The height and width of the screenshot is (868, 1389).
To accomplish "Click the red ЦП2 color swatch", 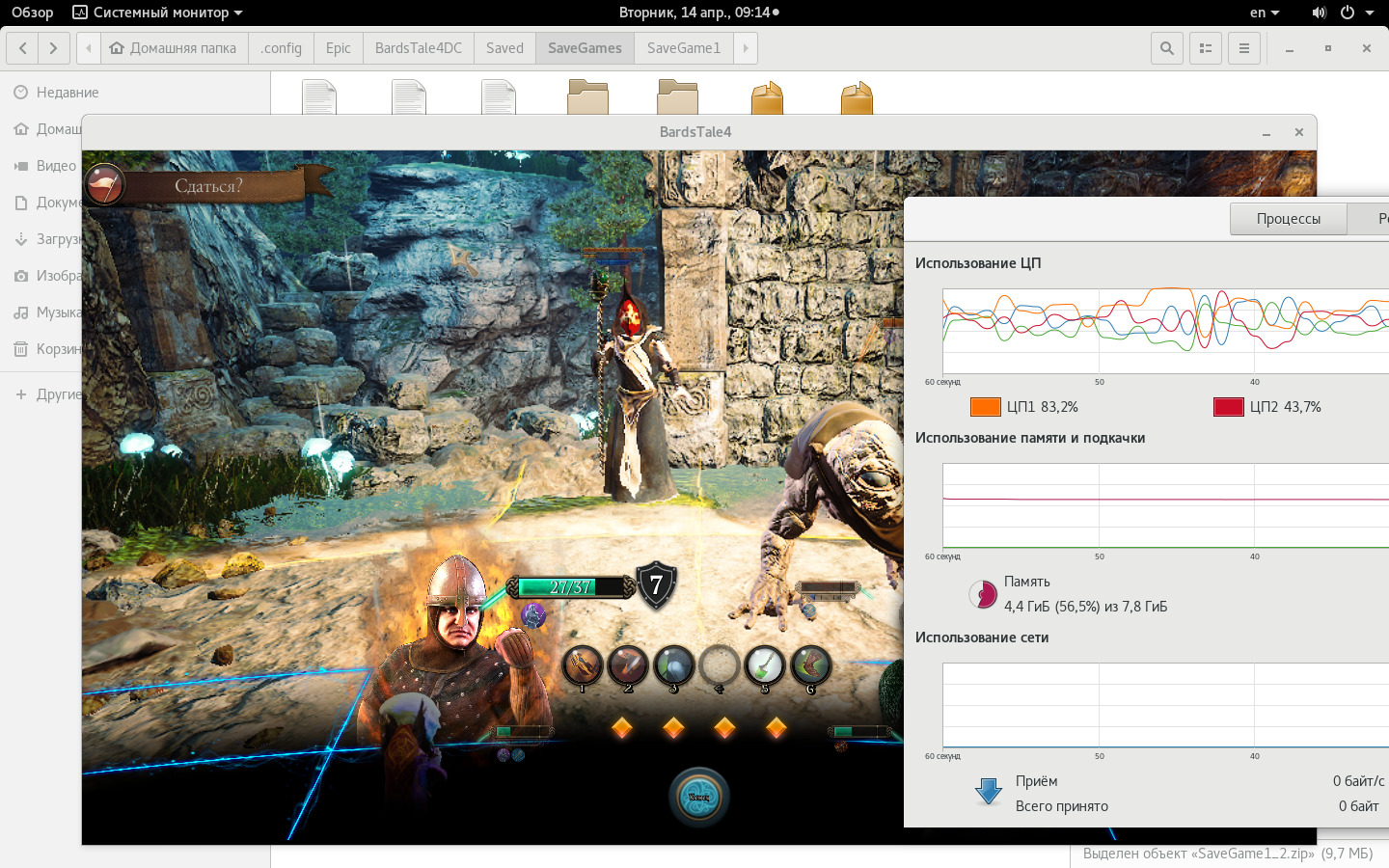I will (1229, 407).
